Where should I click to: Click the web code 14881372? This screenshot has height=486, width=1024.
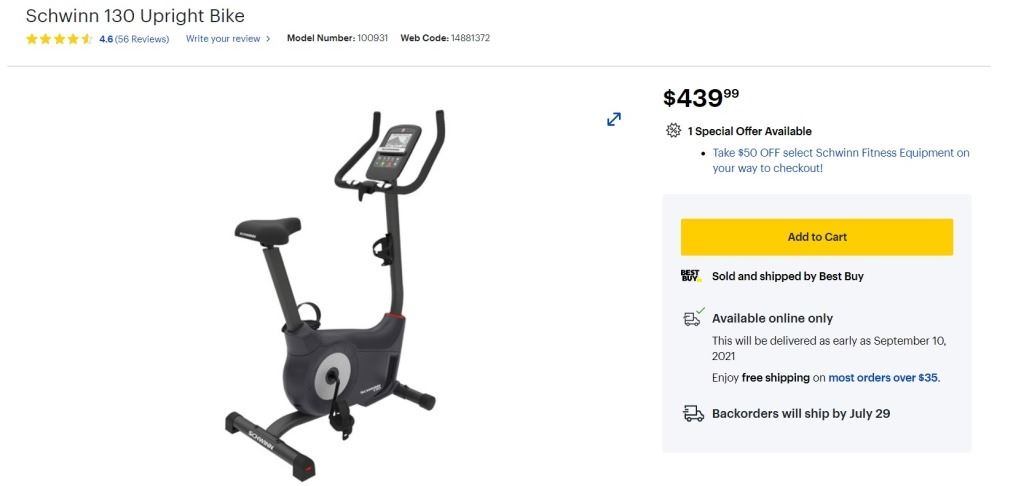470,38
